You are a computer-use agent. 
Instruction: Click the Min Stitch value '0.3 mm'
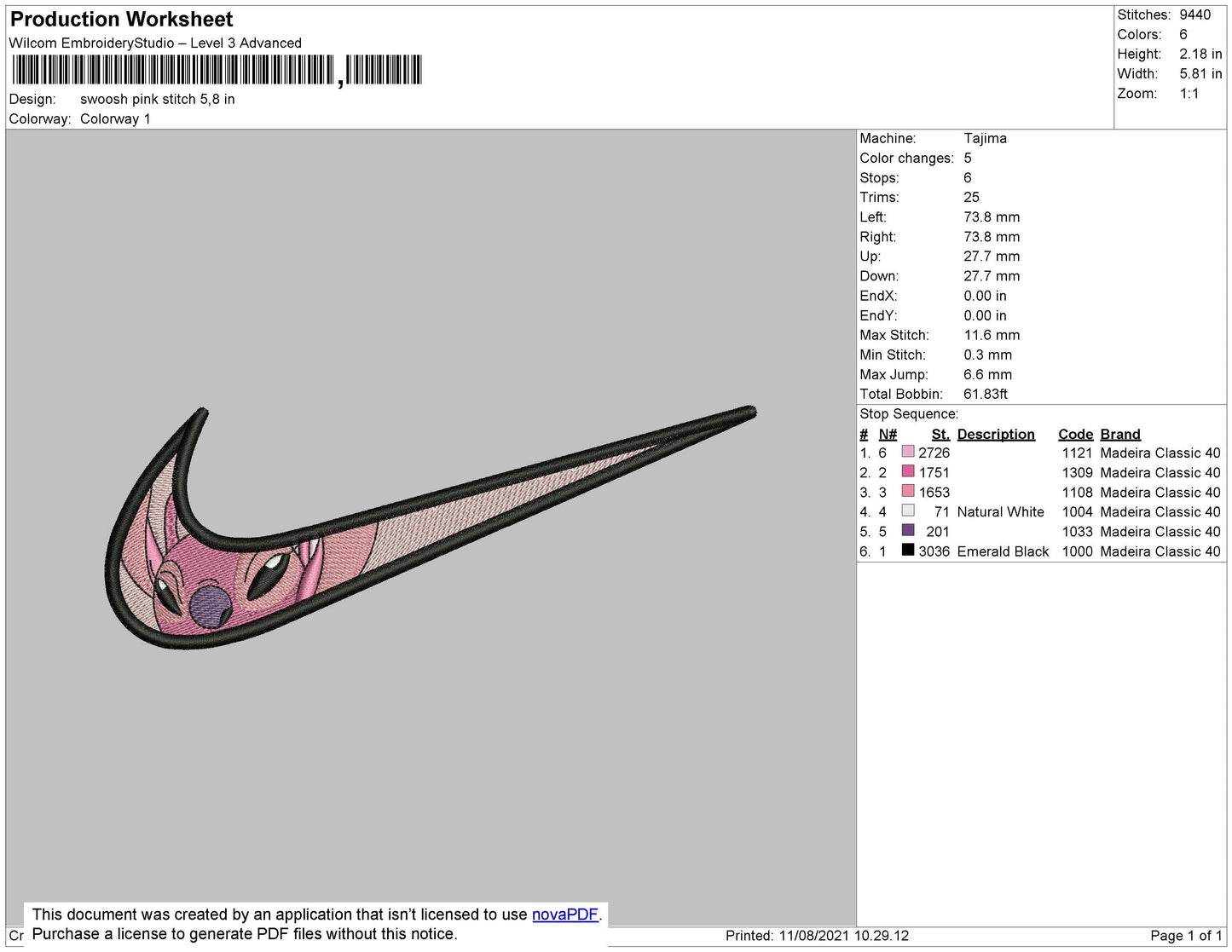point(988,355)
